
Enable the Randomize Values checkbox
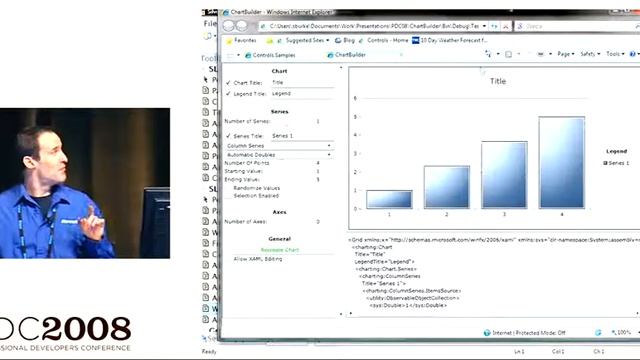click(229, 188)
